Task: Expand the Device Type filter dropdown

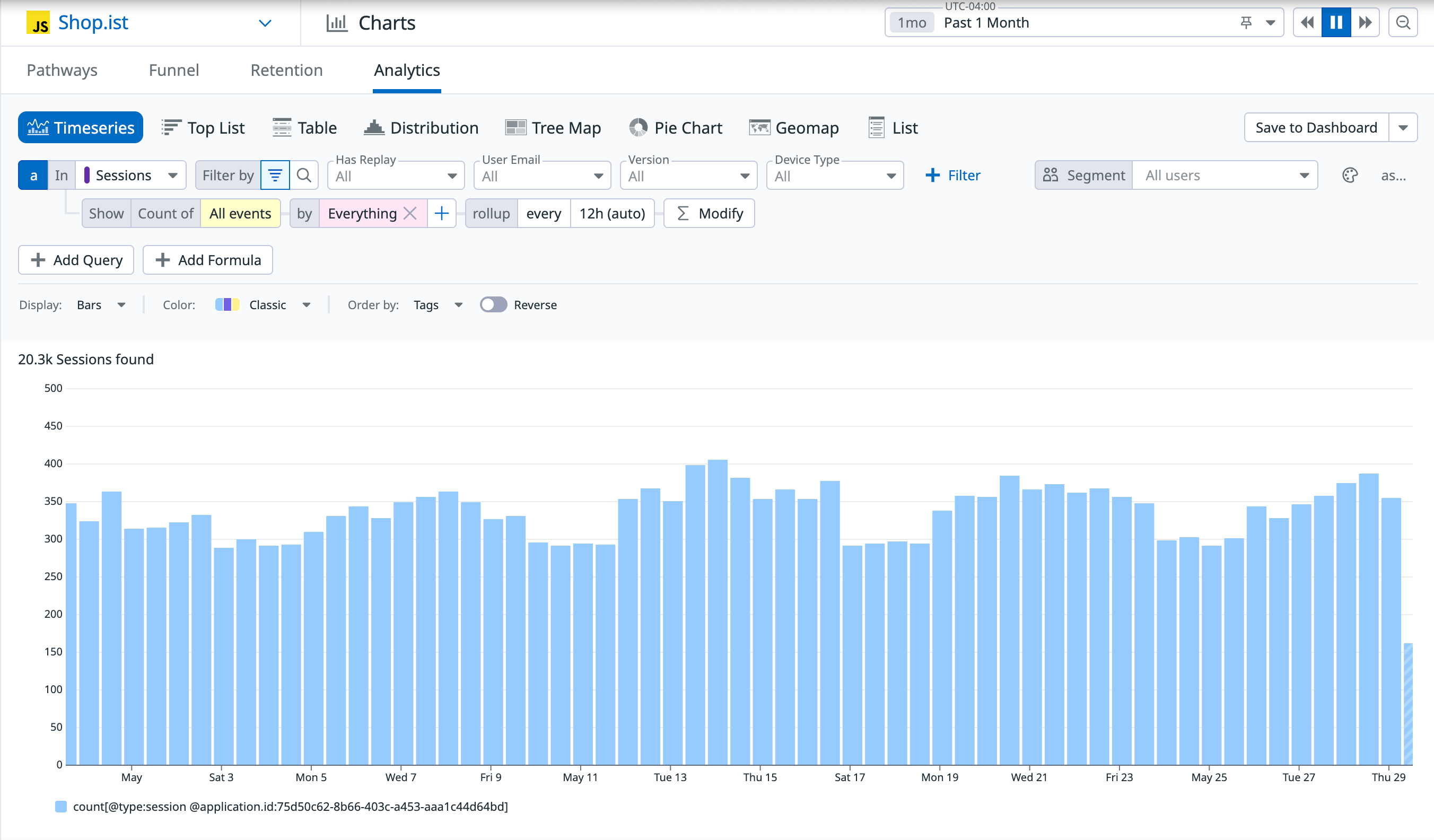Action: coord(834,176)
